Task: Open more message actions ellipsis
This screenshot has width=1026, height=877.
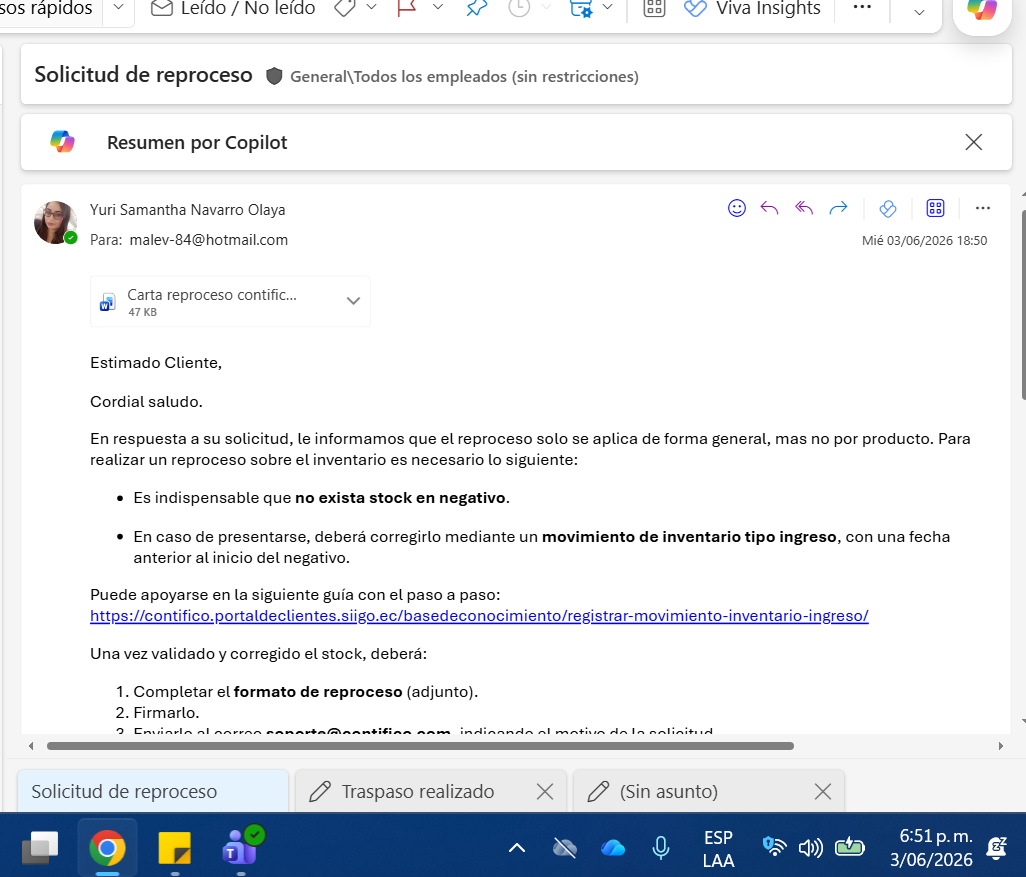Action: [983, 208]
